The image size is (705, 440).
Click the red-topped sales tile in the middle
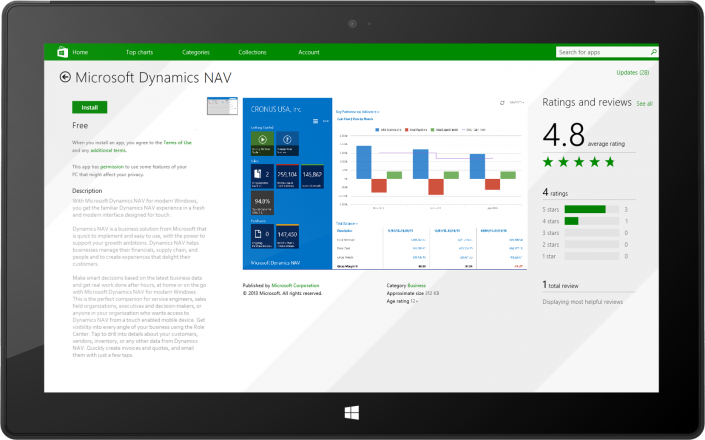[x=287, y=176]
